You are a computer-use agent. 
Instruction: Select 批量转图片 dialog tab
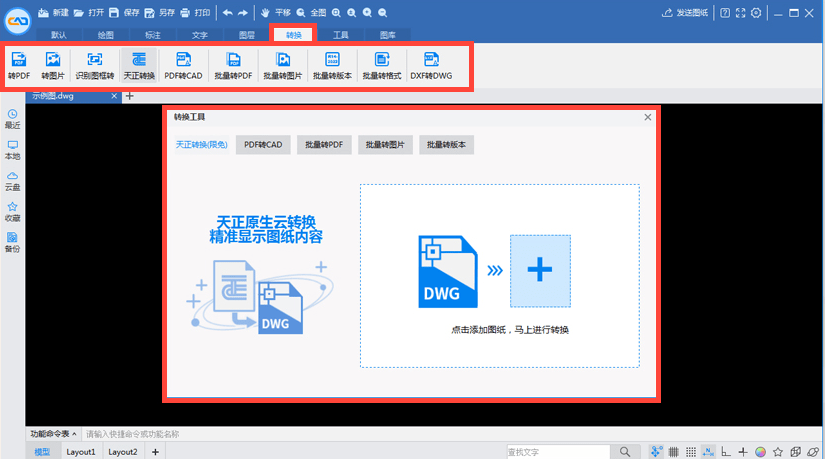pyautogui.click(x=385, y=145)
